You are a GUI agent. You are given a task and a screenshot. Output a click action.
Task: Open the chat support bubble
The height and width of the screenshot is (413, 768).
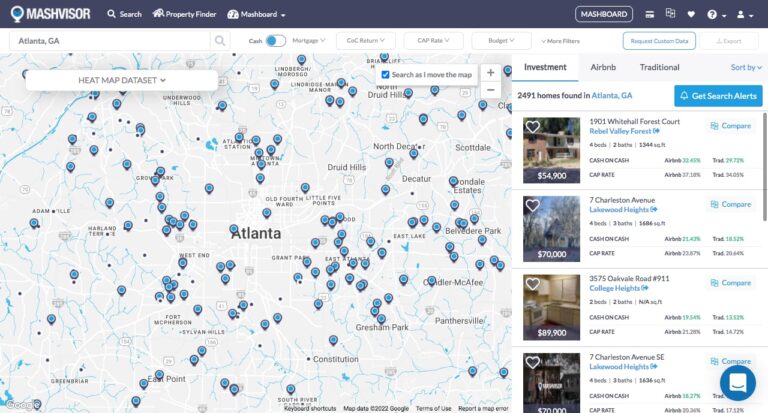pyautogui.click(x=738, y=383)
